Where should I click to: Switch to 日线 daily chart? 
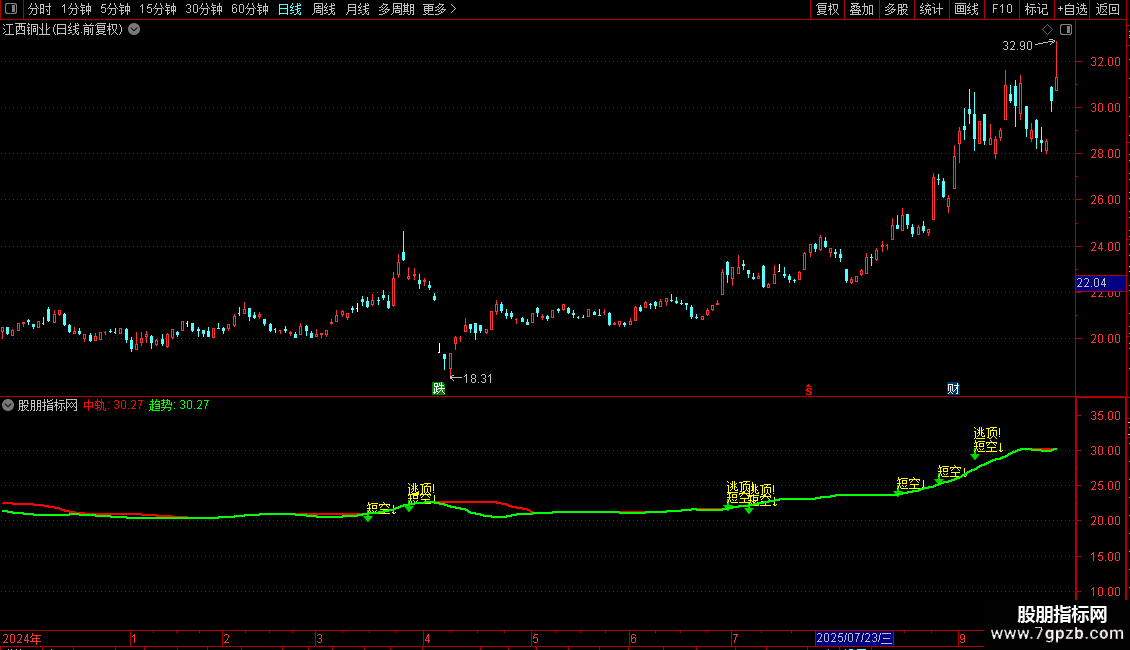290,9
